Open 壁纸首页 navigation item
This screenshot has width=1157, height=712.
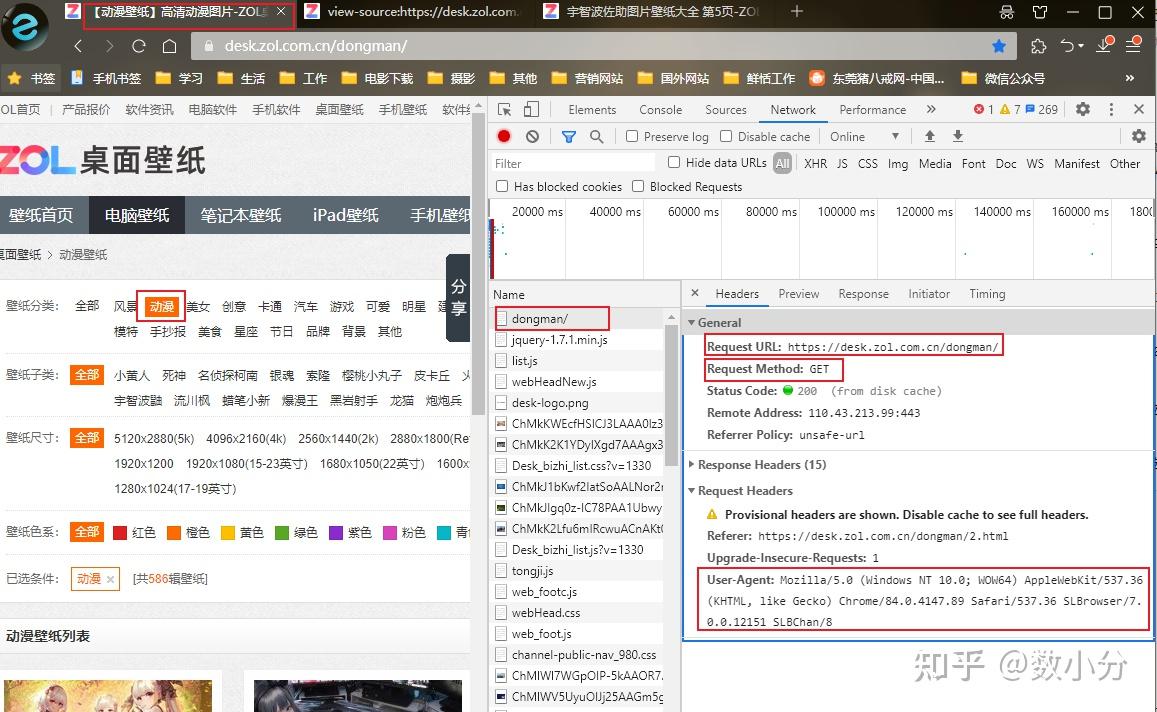coord(41,215)
